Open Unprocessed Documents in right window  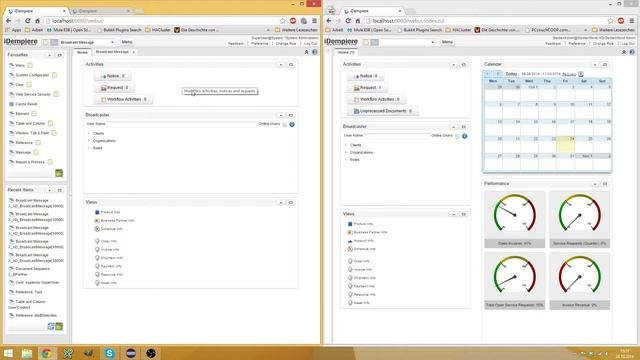pos(382,111)
